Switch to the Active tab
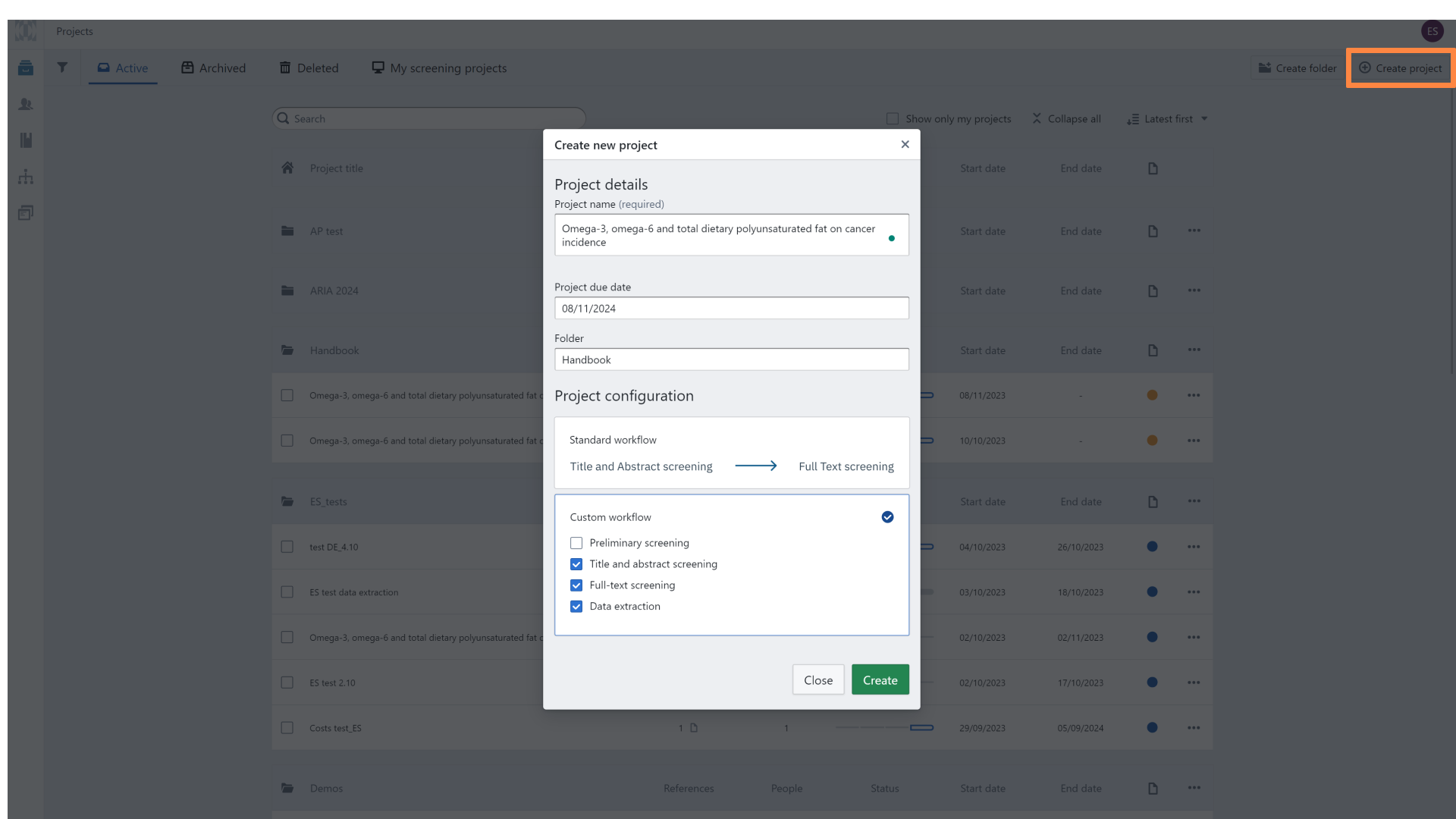Image resolution: width=1456 pixels, height=819 pixels. pos(123,68)
